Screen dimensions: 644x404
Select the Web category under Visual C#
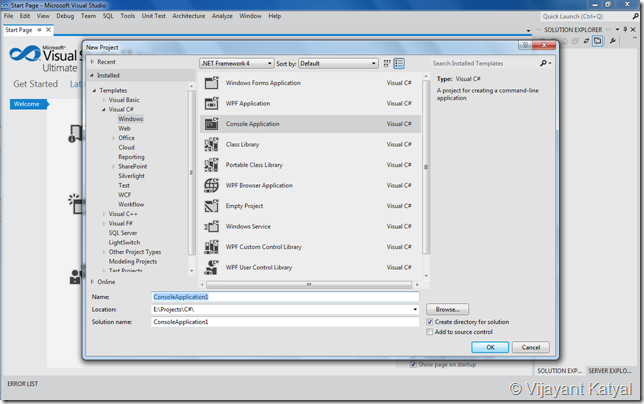click(x=124, y=129)
